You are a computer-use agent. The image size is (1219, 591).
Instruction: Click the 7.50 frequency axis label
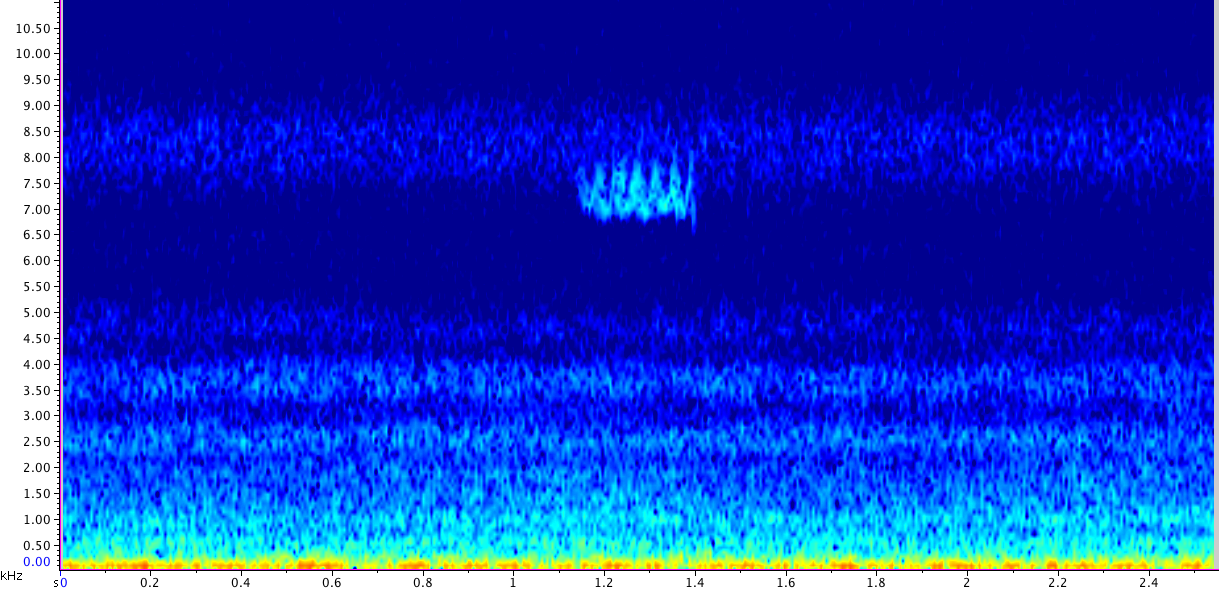tap(37, 184)
